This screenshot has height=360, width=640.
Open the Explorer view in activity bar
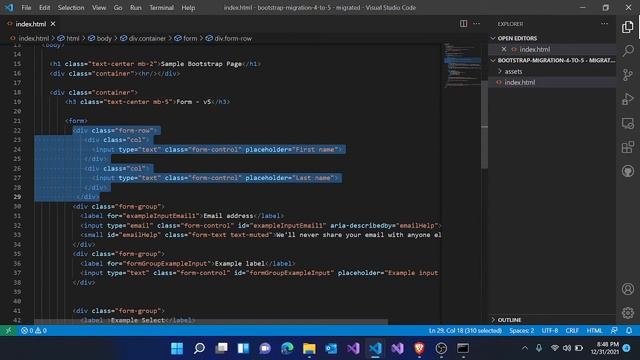tap(628, 27)
